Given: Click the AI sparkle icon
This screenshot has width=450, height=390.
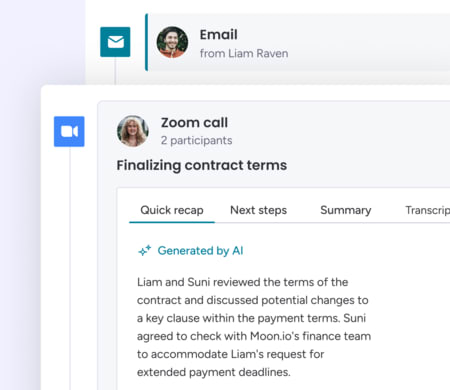Looking at the screenshot, I should click(x=145, y=250).
